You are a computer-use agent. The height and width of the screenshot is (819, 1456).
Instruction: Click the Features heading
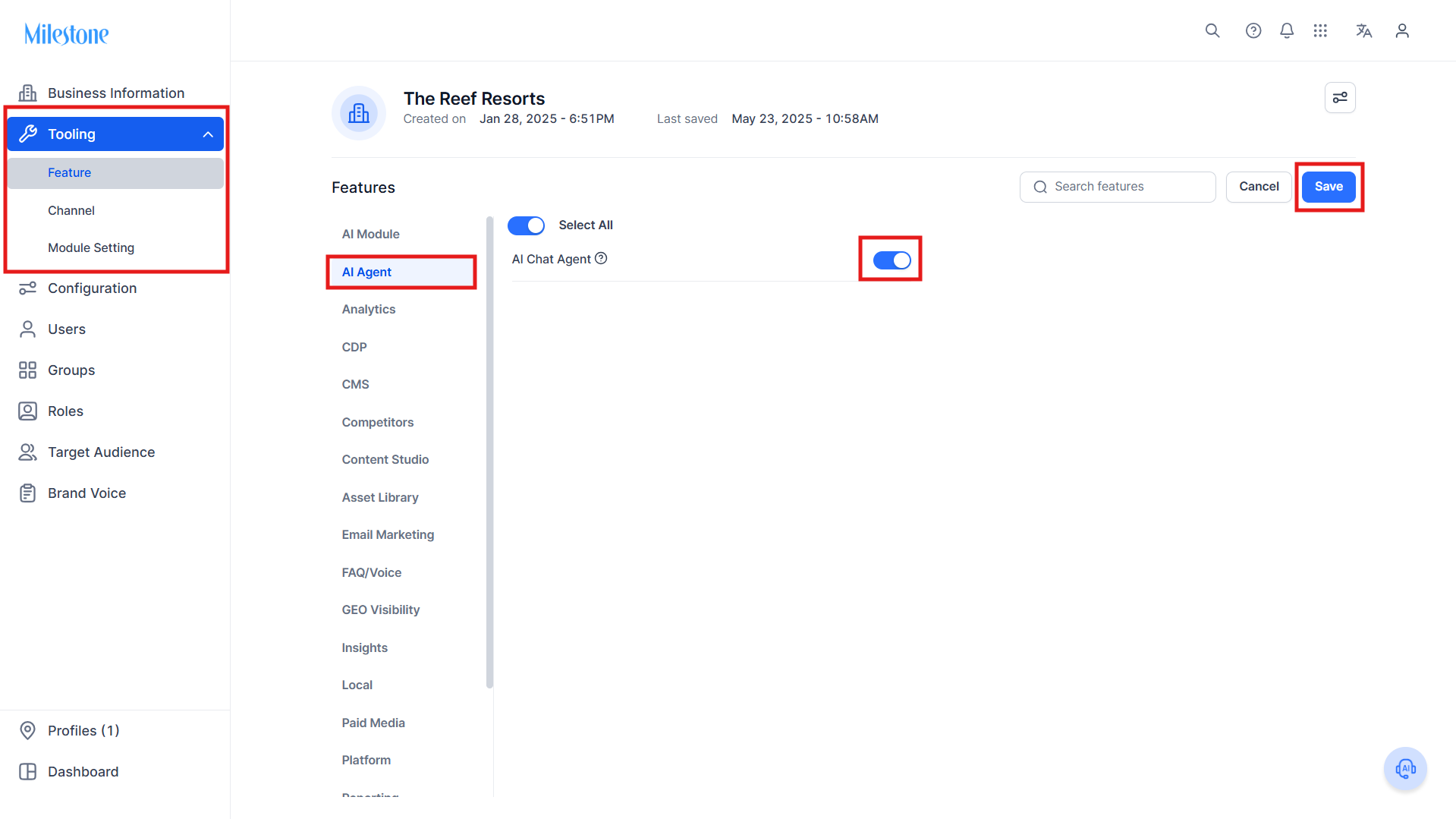coord(363,187)
